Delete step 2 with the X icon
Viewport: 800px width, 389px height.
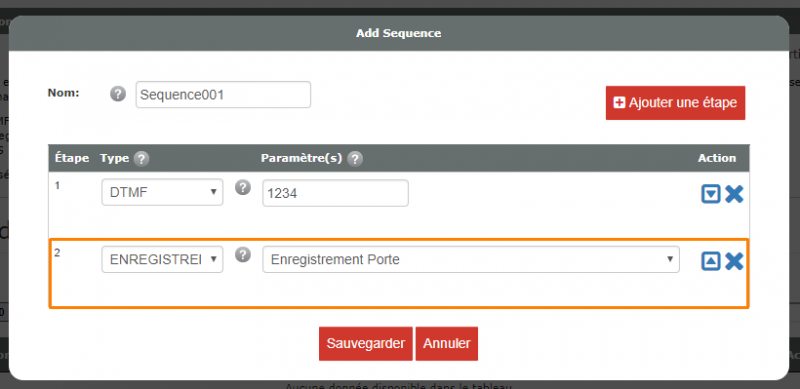coord(734,261)
